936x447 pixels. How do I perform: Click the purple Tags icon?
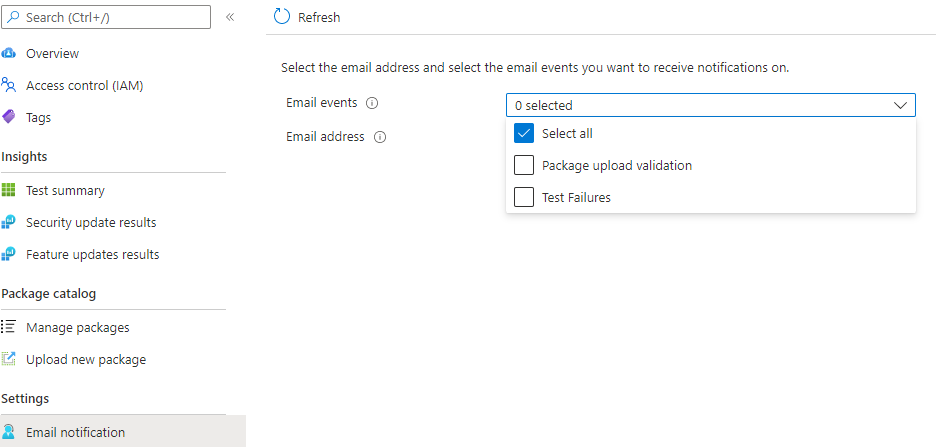click(x=9, y=117)
